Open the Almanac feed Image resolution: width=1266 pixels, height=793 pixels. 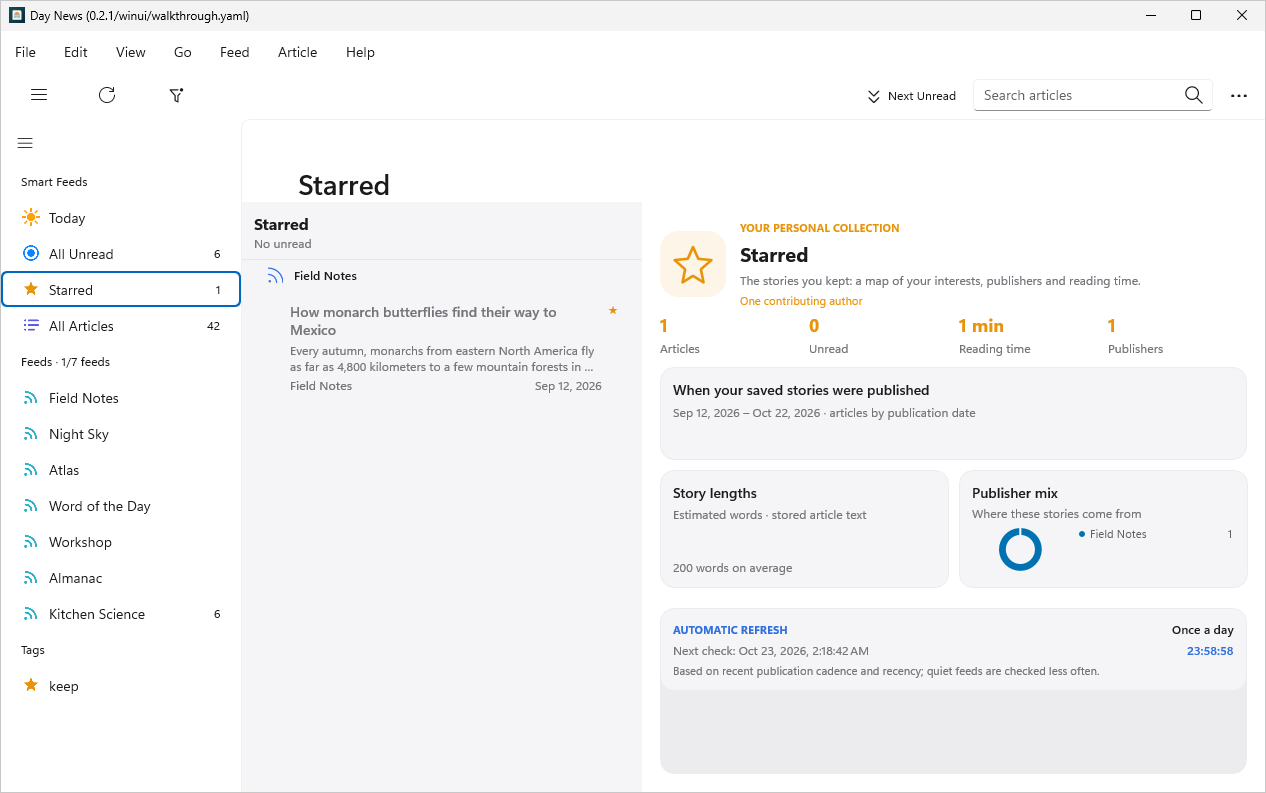(x=121, y=578)
